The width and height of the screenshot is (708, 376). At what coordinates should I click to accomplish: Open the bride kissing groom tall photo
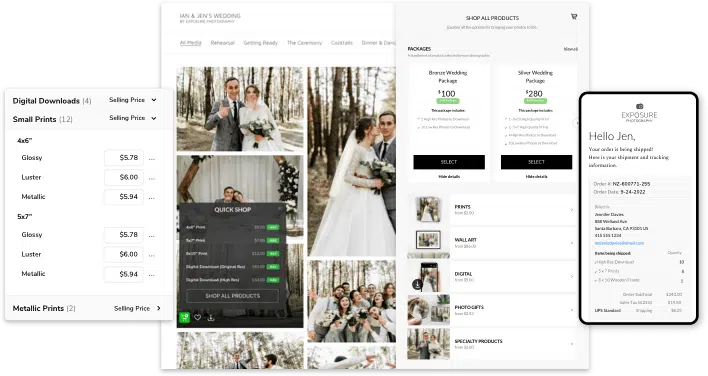[352, 162]
